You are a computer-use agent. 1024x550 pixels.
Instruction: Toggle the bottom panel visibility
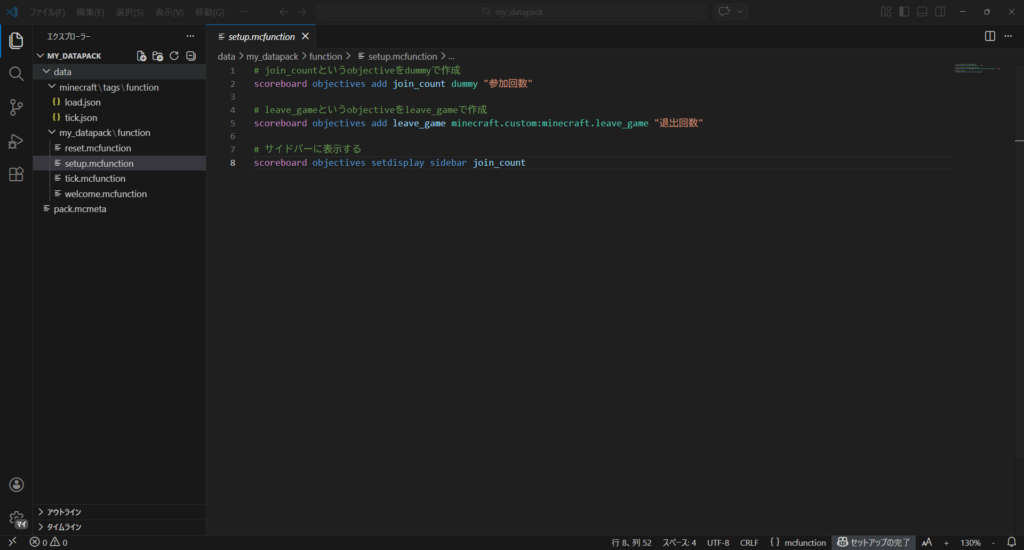(x=922, y=12)
